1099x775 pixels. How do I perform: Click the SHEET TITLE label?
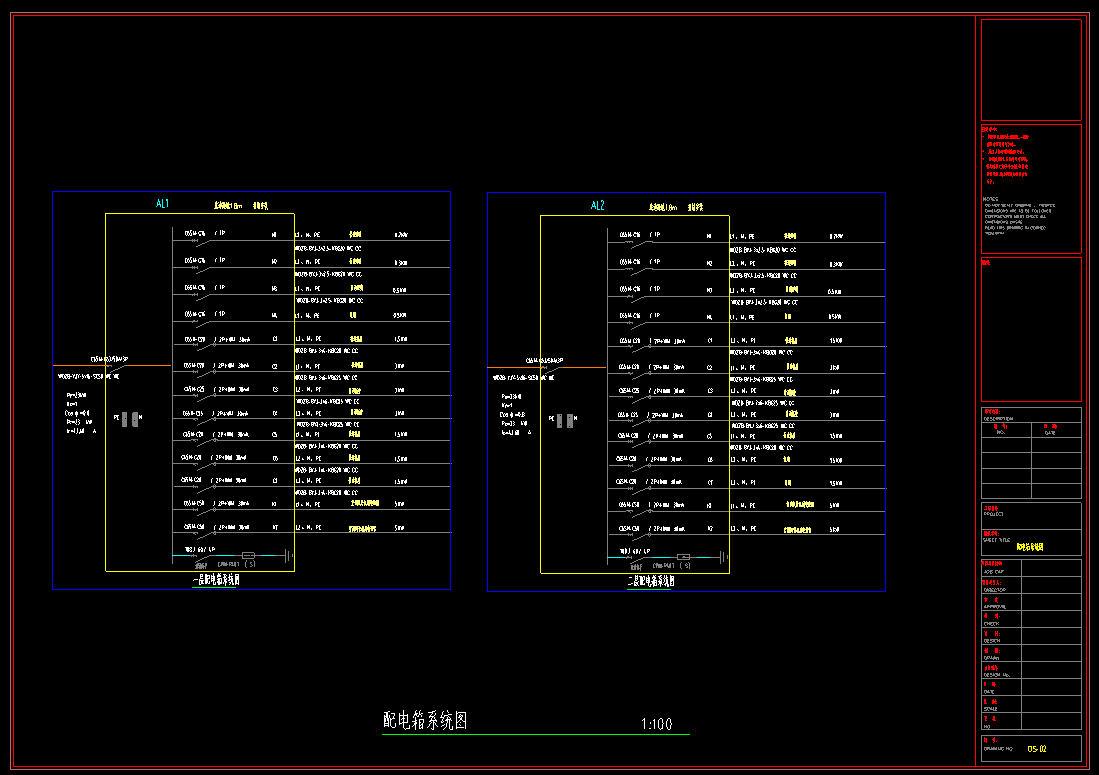(x=996, y=540)
